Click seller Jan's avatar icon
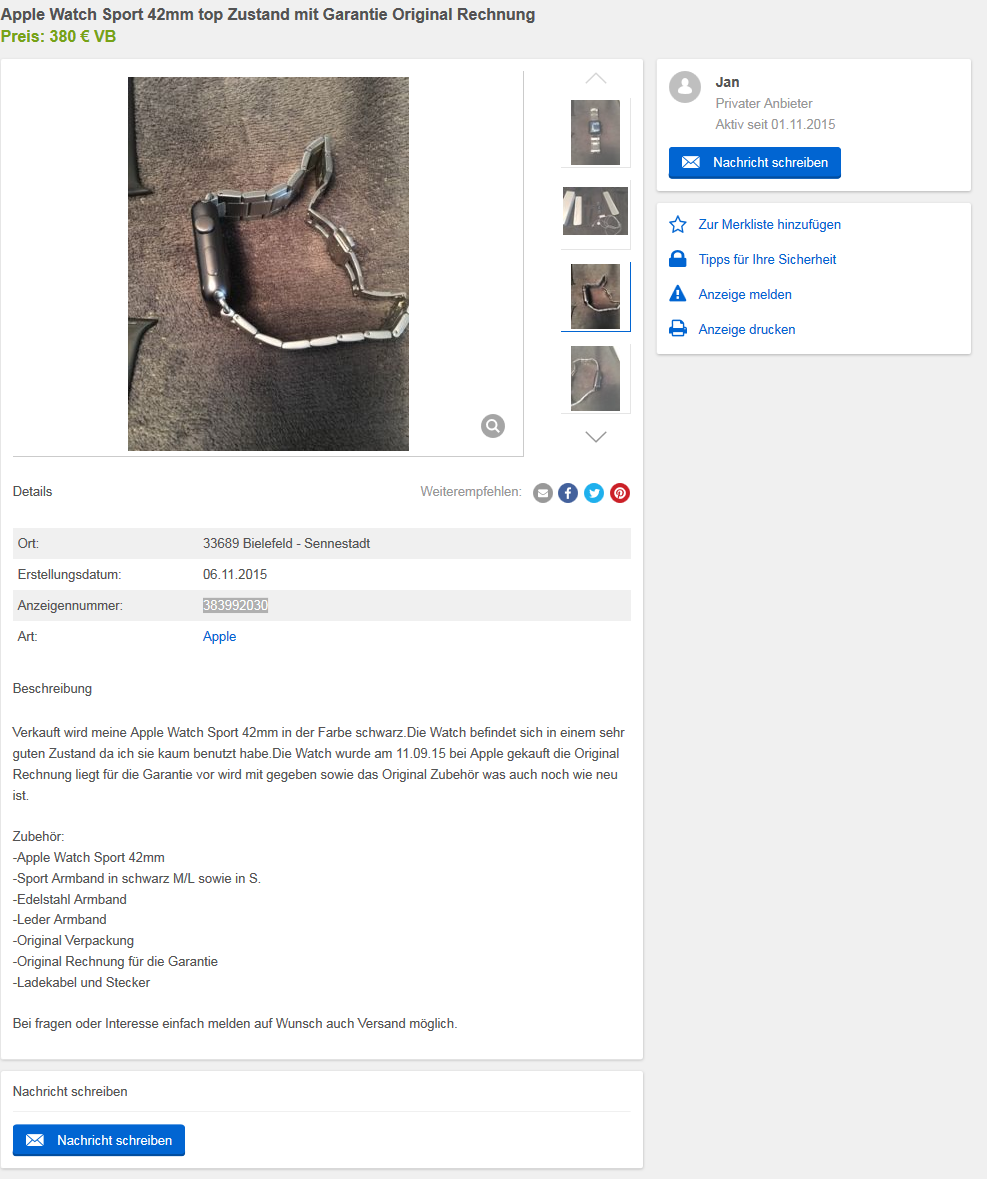This screenshot has height=1179, width=987. [685, 87]
